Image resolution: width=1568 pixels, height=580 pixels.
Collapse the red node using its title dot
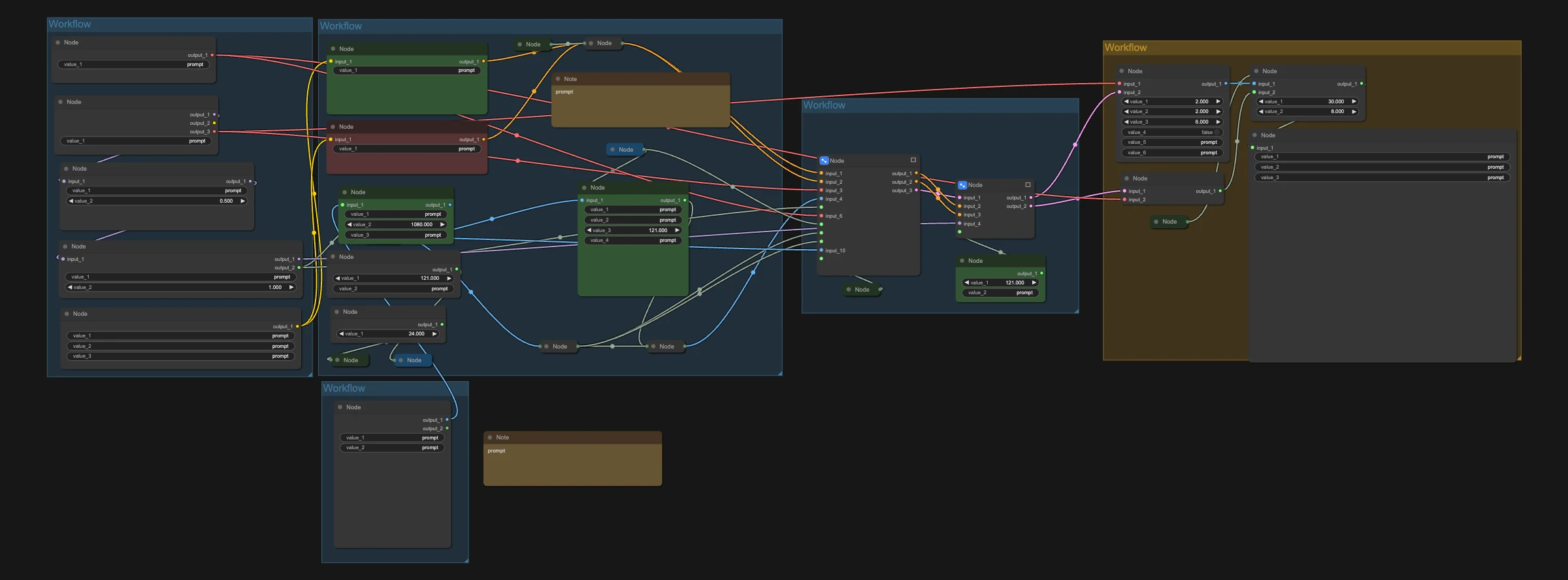pos(333,127)
